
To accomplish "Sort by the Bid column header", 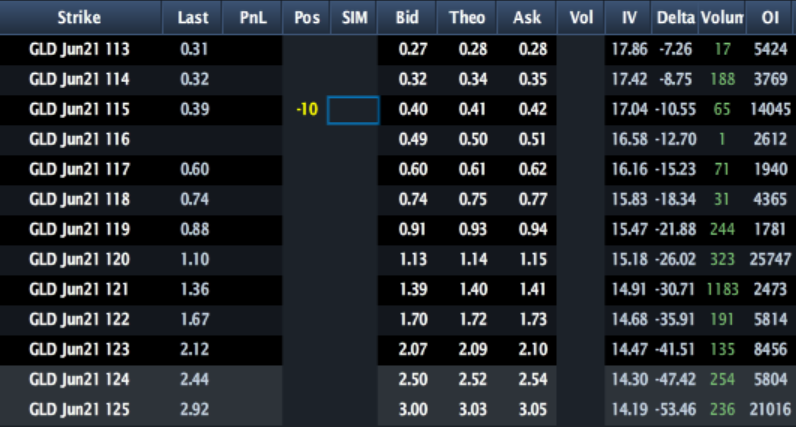I will tap(407, 18).
